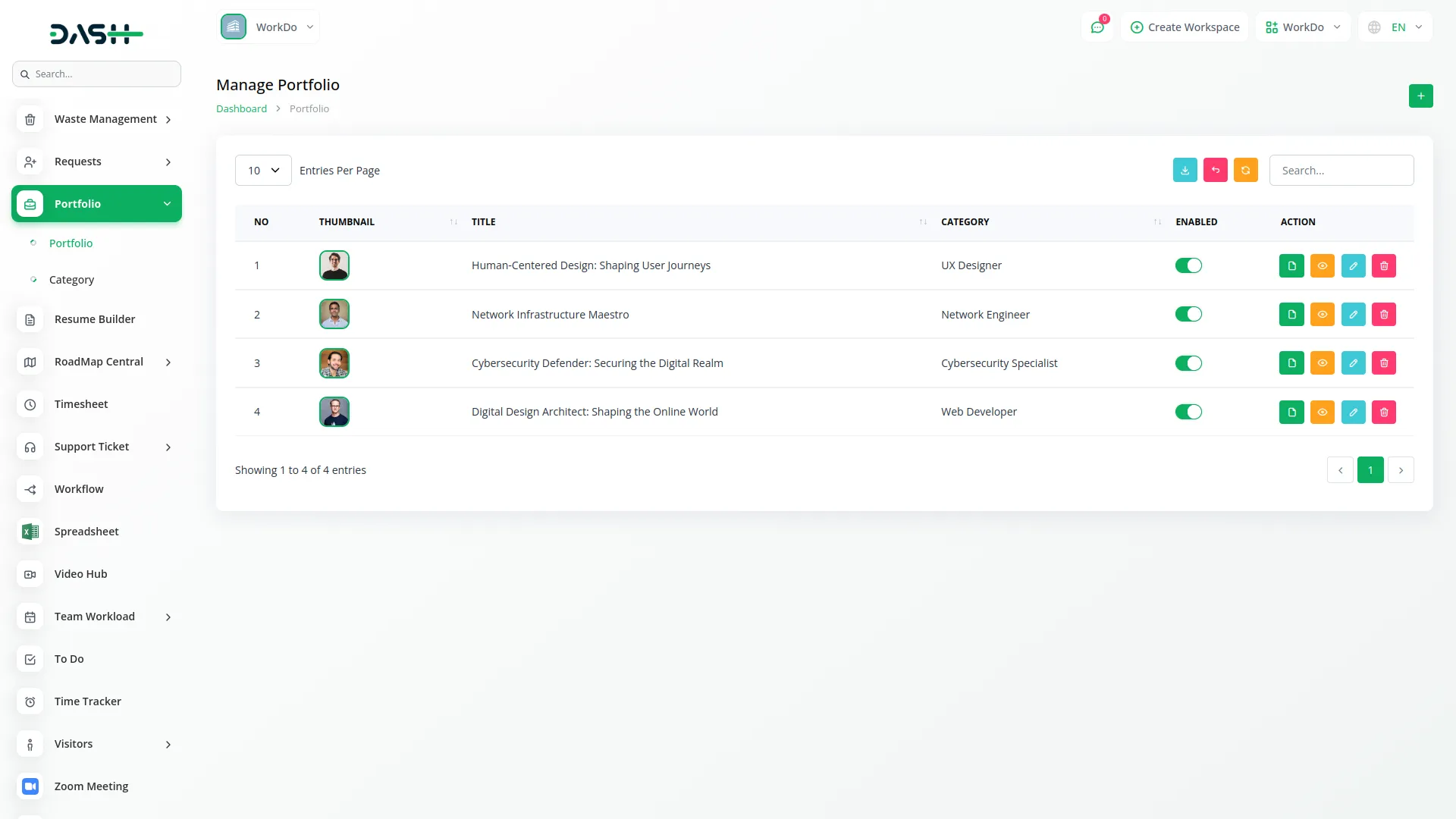Open the Resume Builder section
Image resolution: width=1456 pixels, height=819 pixels.
click(x=95, y=319)
